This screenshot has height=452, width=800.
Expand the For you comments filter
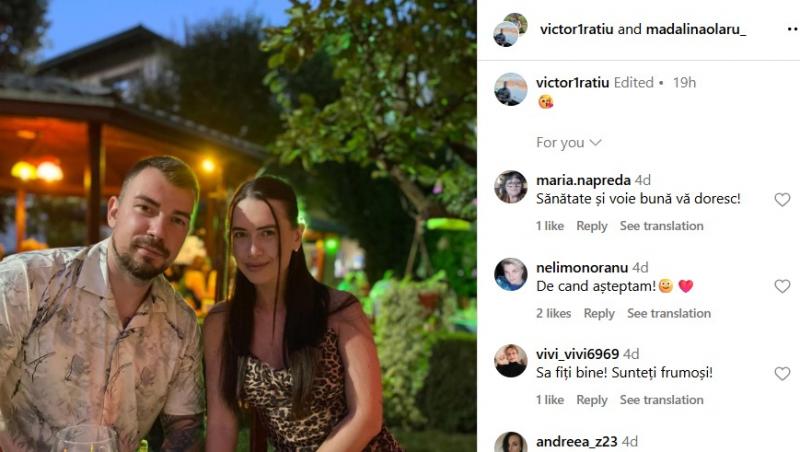tap(569, 142)
